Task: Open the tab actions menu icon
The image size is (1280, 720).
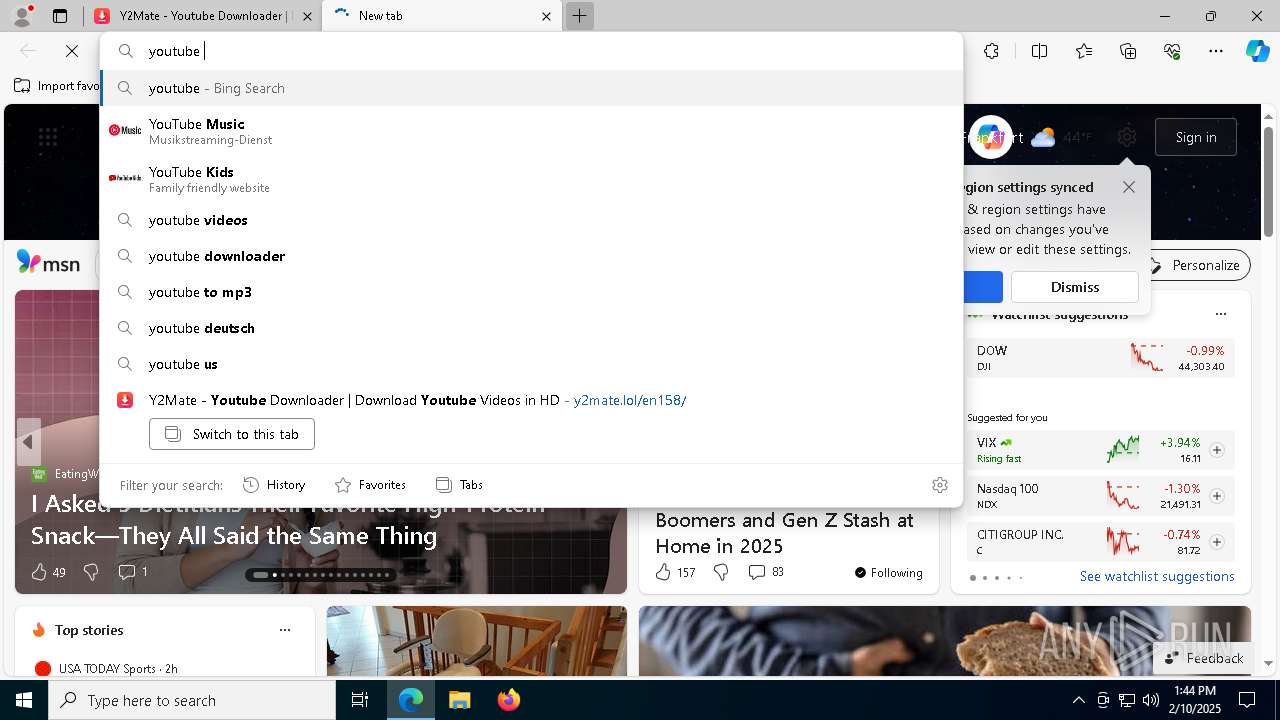Action: tap(60, 16)
